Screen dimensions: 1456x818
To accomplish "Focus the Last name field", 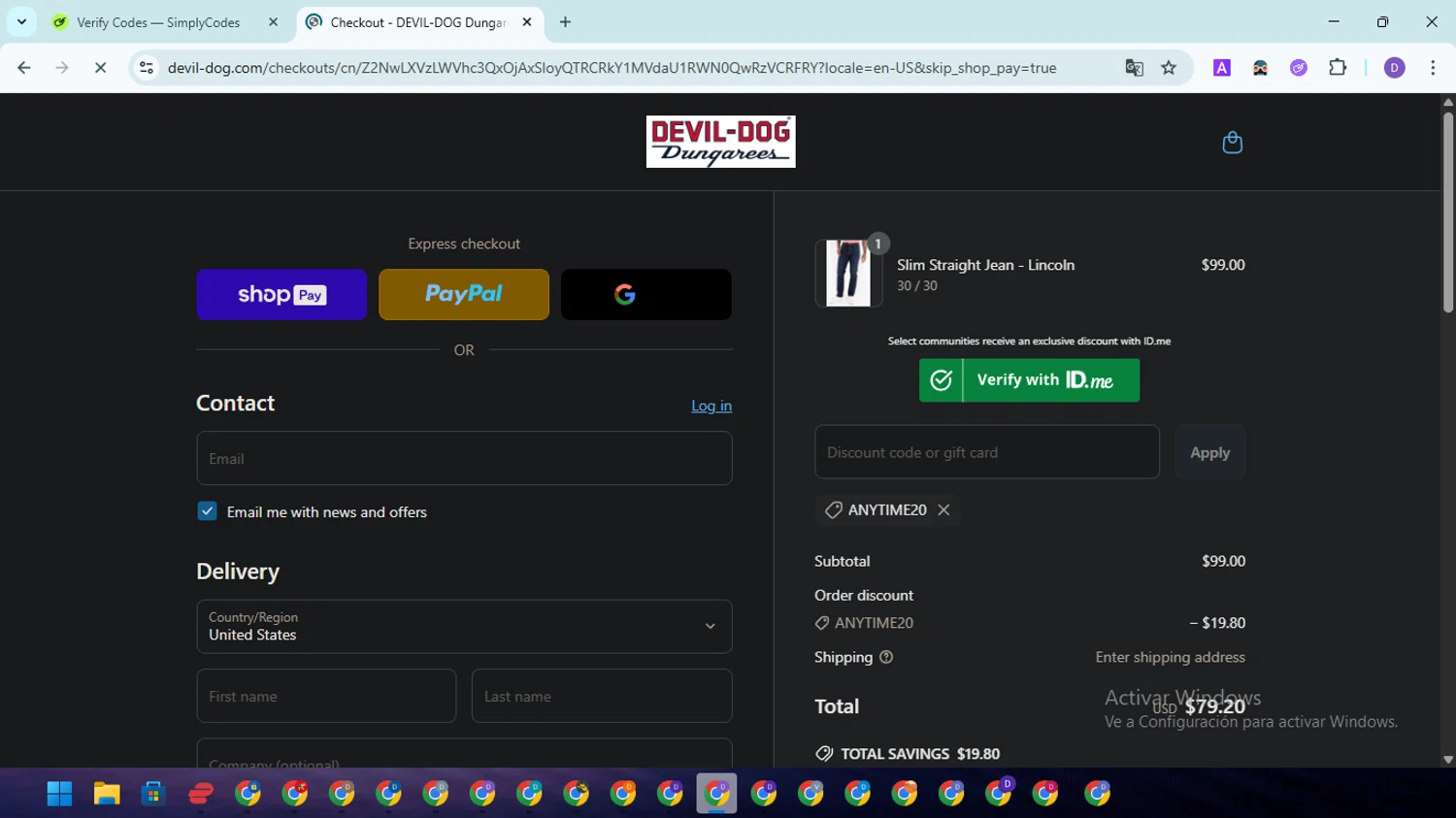I will click(x=602, y=696).
